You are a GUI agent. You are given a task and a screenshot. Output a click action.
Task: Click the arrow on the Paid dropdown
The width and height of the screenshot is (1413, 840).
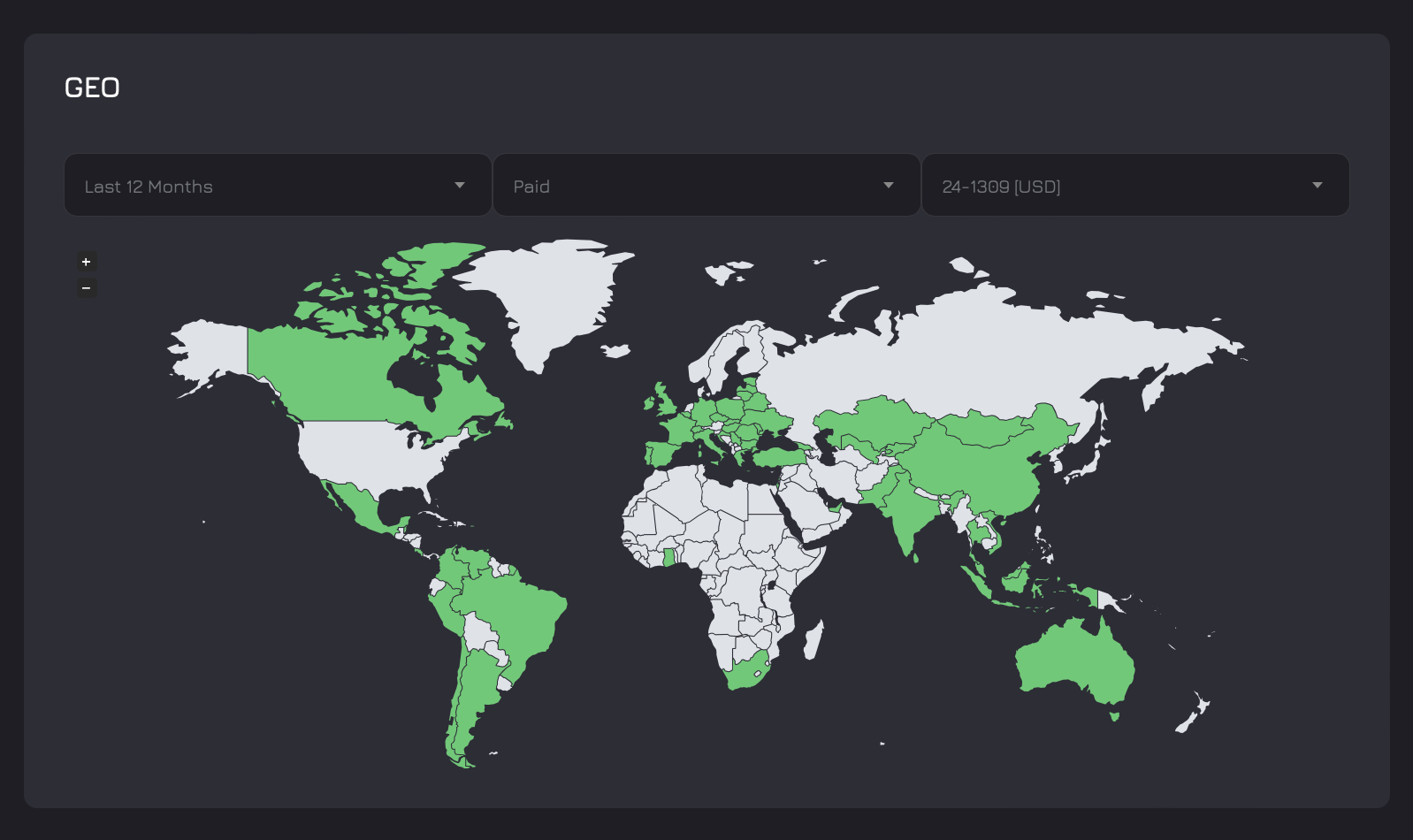tap(889, 186)
